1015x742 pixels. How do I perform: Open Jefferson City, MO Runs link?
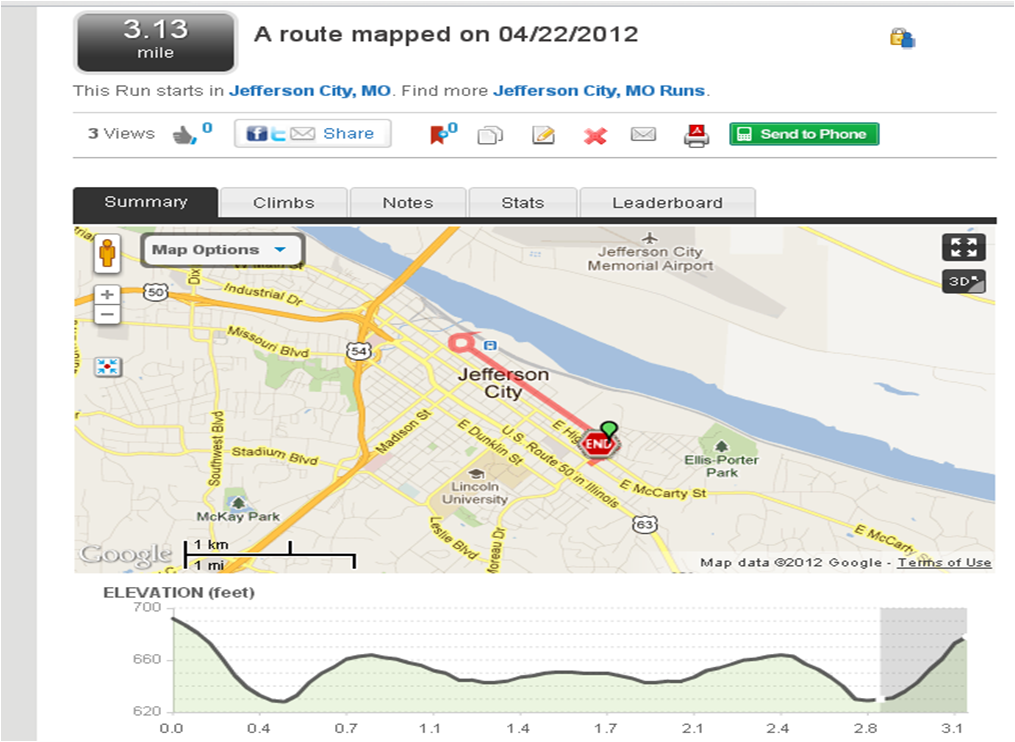[599, 91]
